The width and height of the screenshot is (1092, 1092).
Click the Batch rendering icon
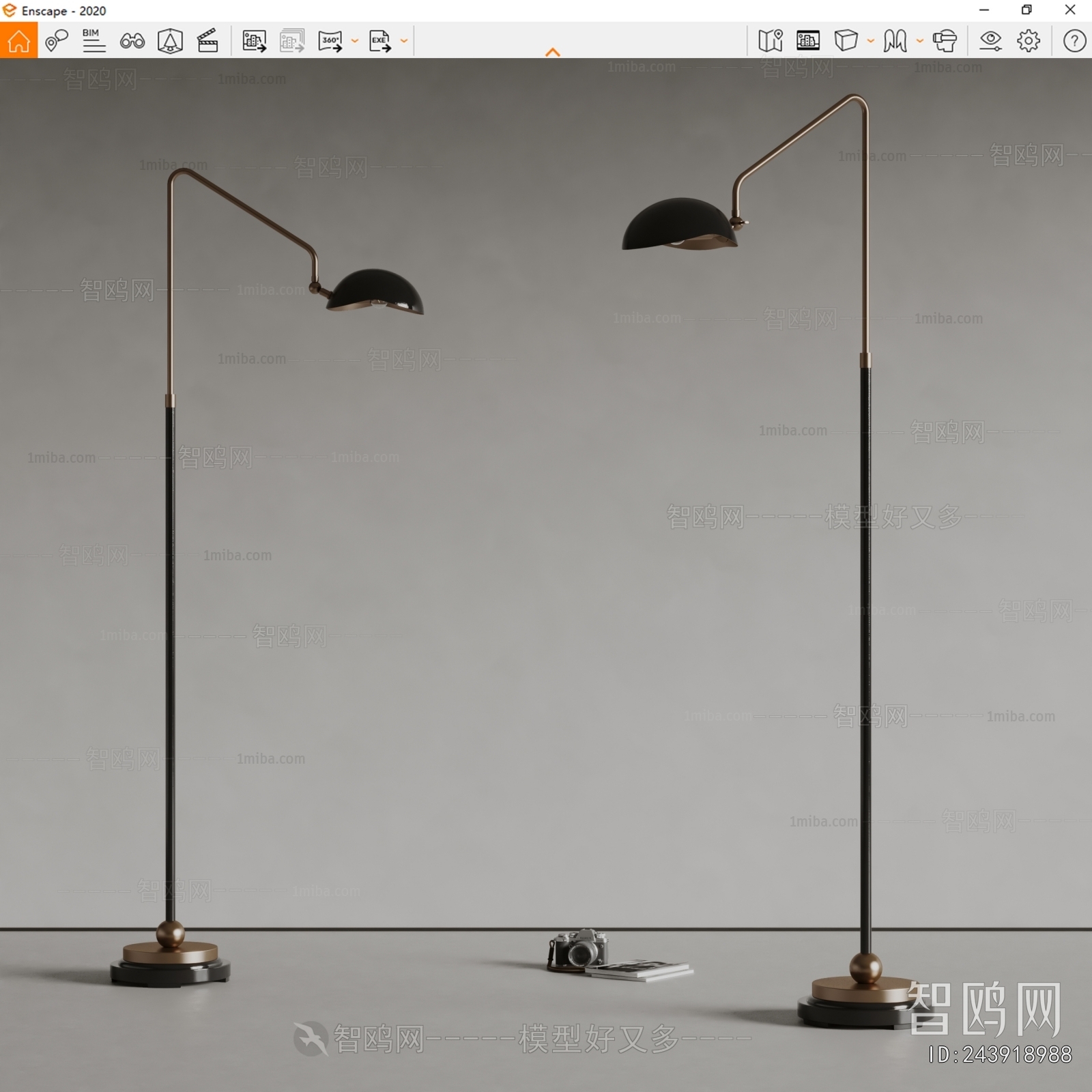(292, 41)
